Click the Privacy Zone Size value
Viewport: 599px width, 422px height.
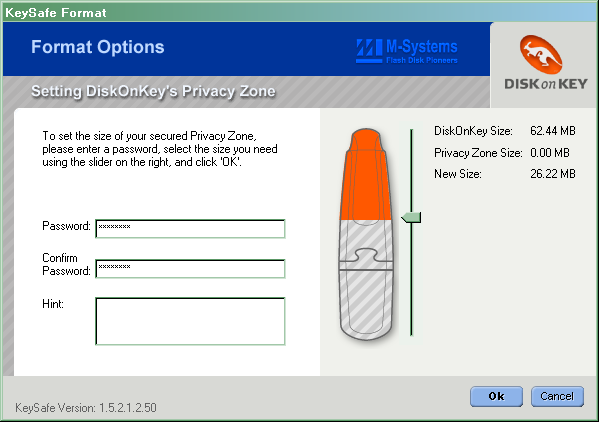pyautogui.click(x=550, y=153)
